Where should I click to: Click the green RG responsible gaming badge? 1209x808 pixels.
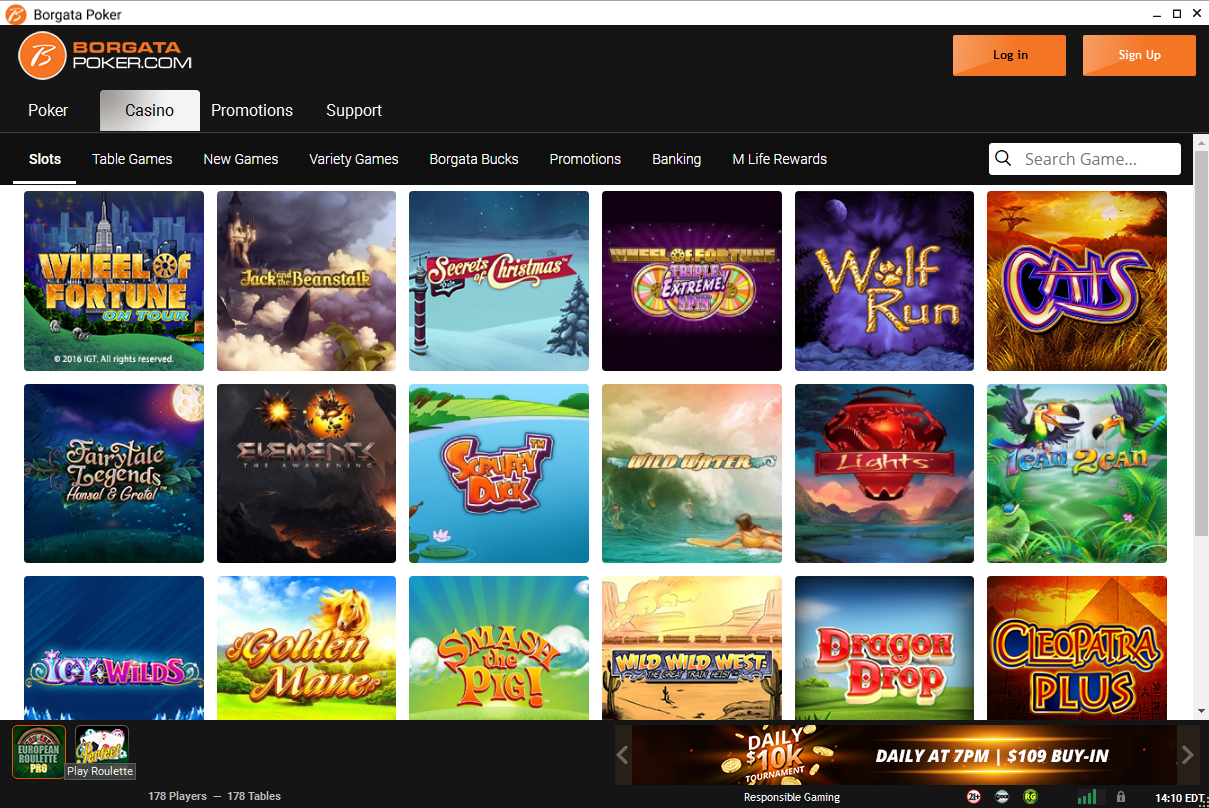1029,797
